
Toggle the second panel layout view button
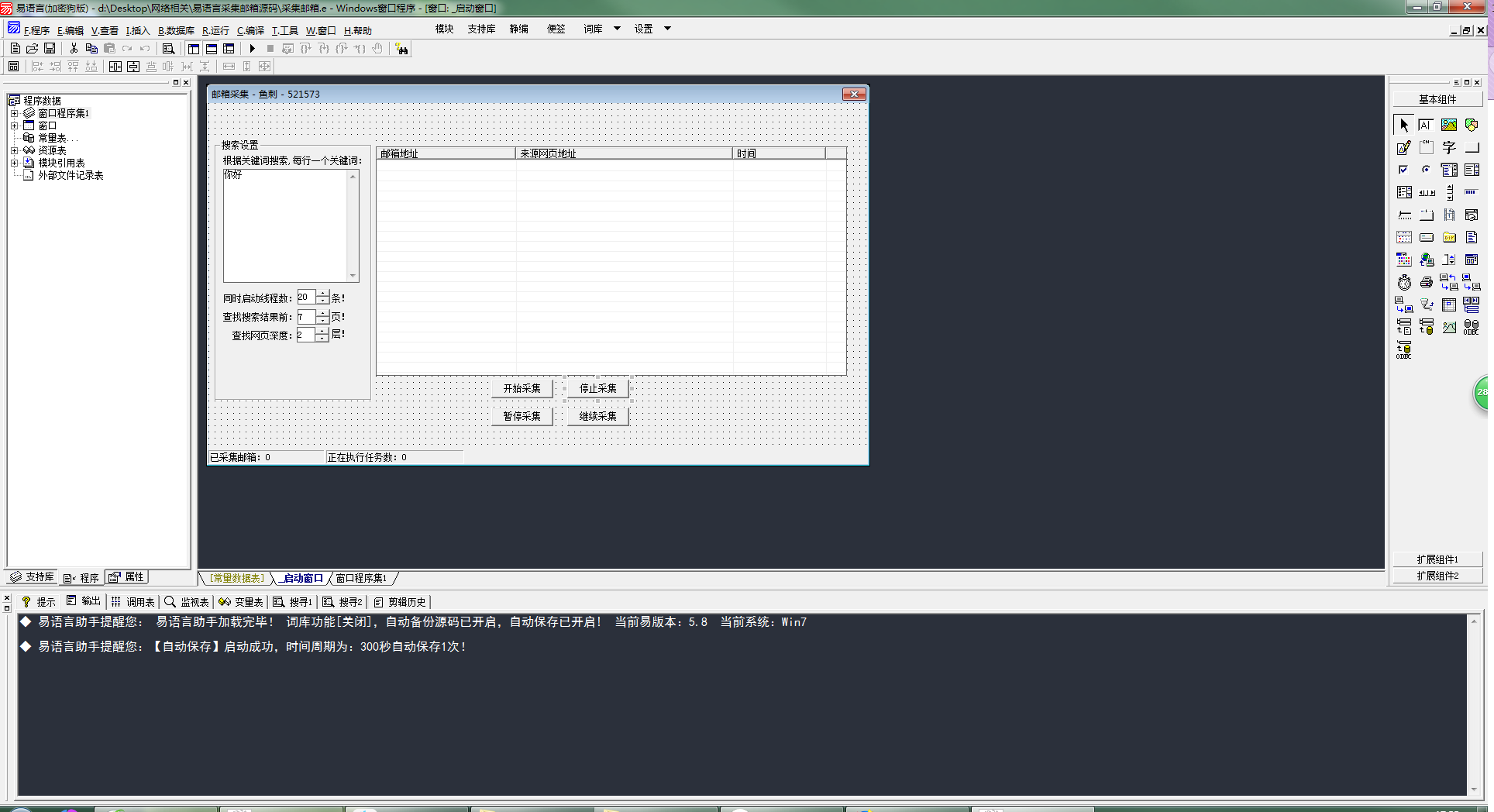(x=211, y=48)
